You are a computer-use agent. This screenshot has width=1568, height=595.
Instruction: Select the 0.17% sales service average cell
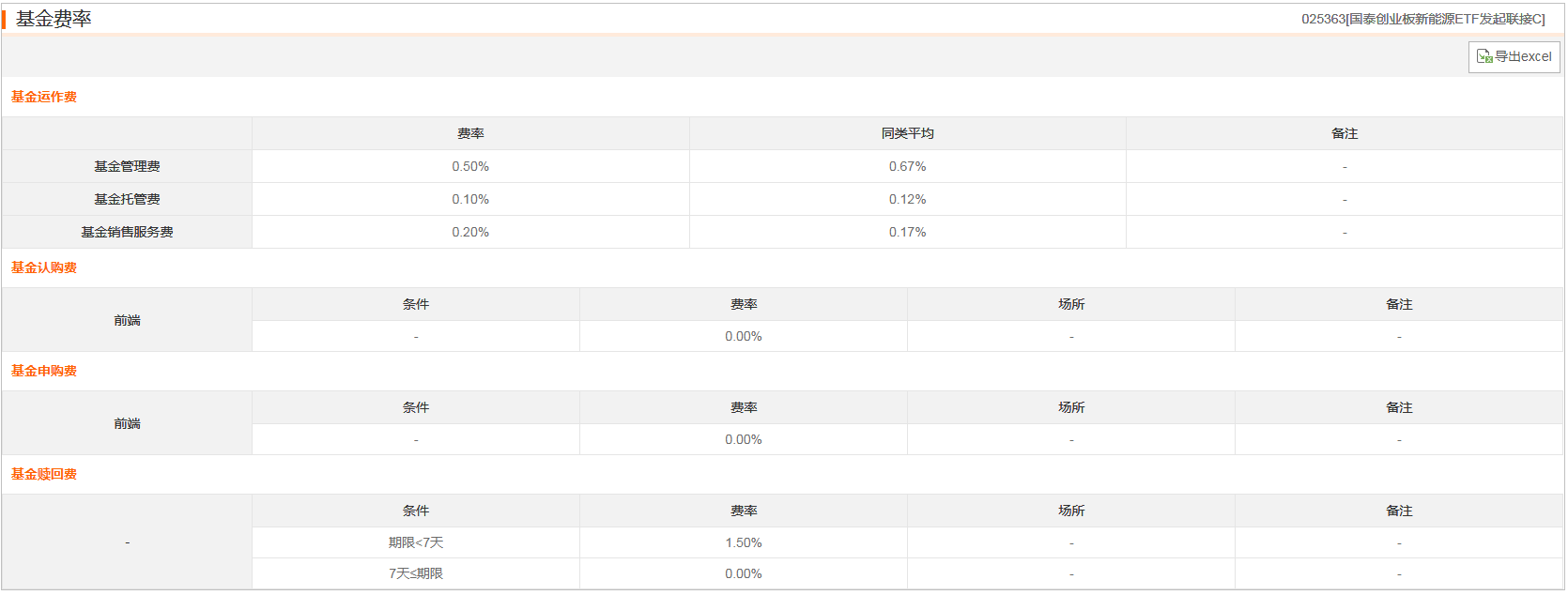click(907, 232)
